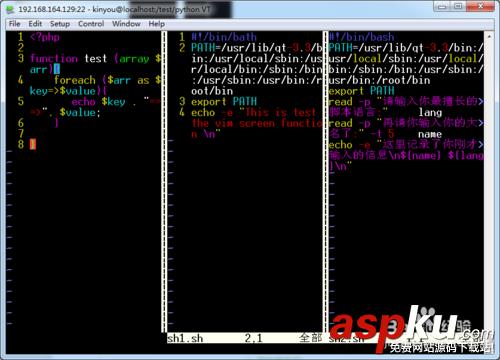The width and height of the screenshot is (500, 360).
Task: Click the Tera Term title bar icon
Action: click(11, 9)
